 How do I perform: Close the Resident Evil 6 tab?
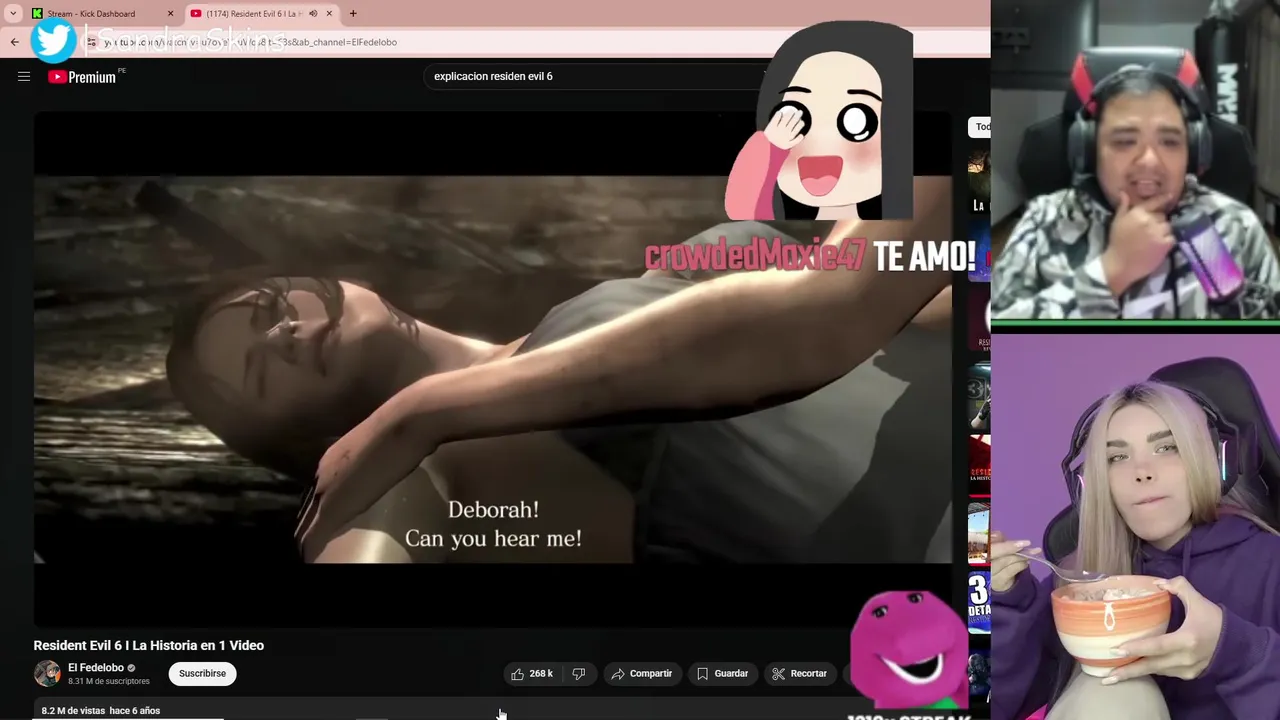coord(329,14)
